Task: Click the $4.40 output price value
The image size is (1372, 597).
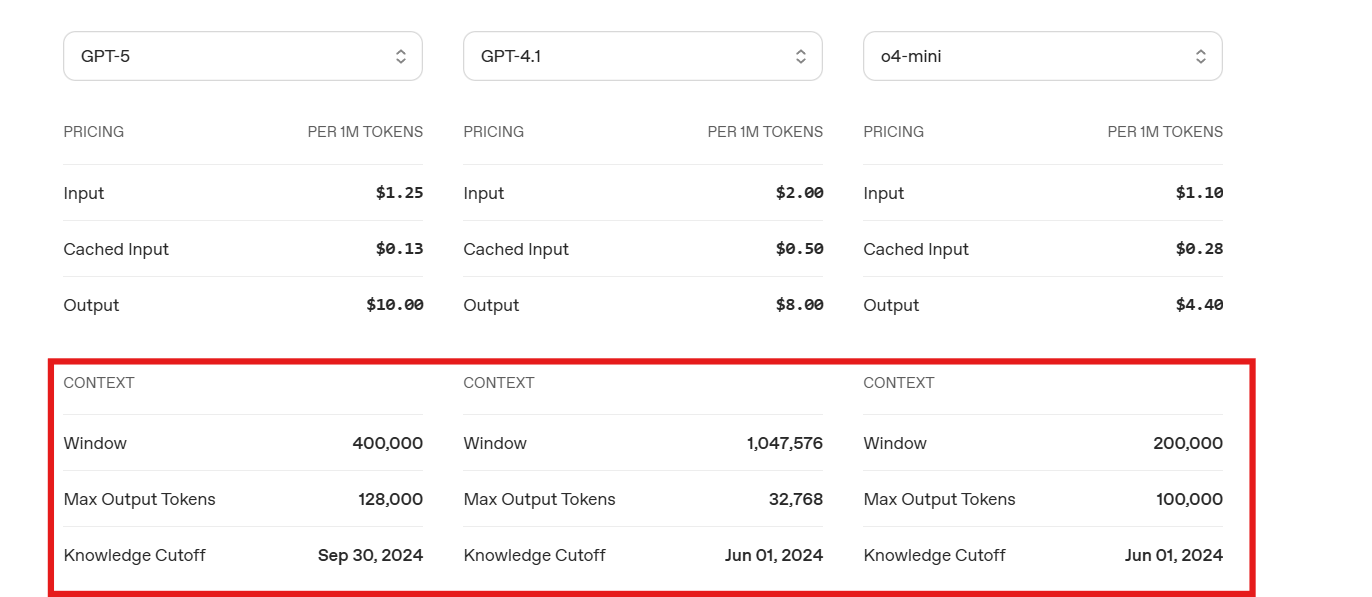Action: (1199, 305)
